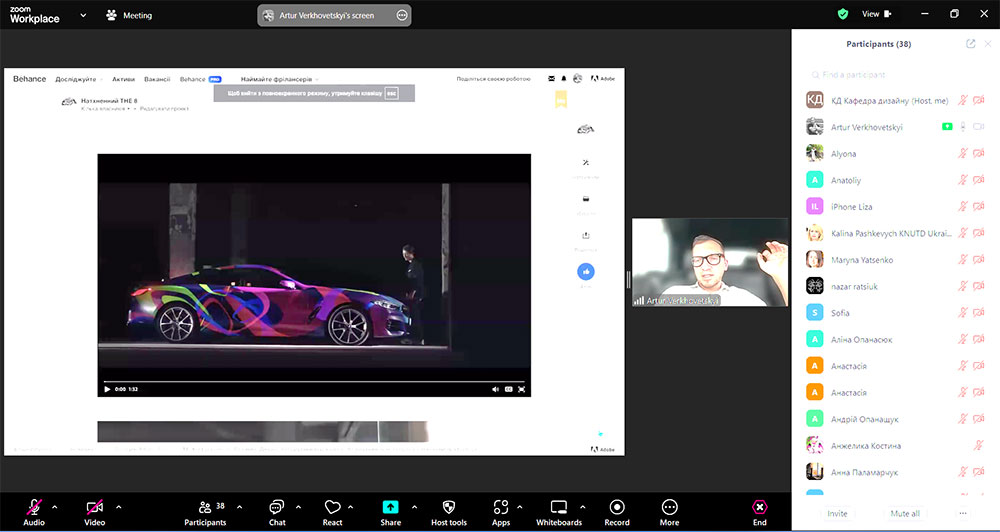This screenshot has height=532, width=1000.
Task: Open Behance messages envelope icon
Action: point(552,79)
